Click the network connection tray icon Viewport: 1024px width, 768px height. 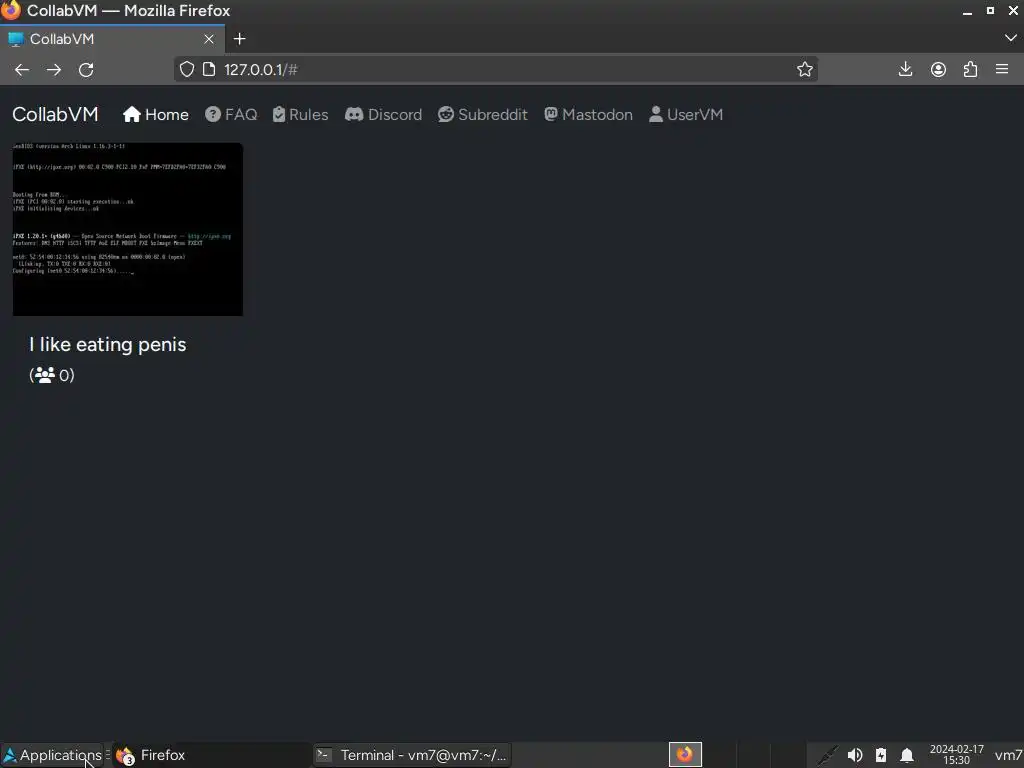click(827, 755)
